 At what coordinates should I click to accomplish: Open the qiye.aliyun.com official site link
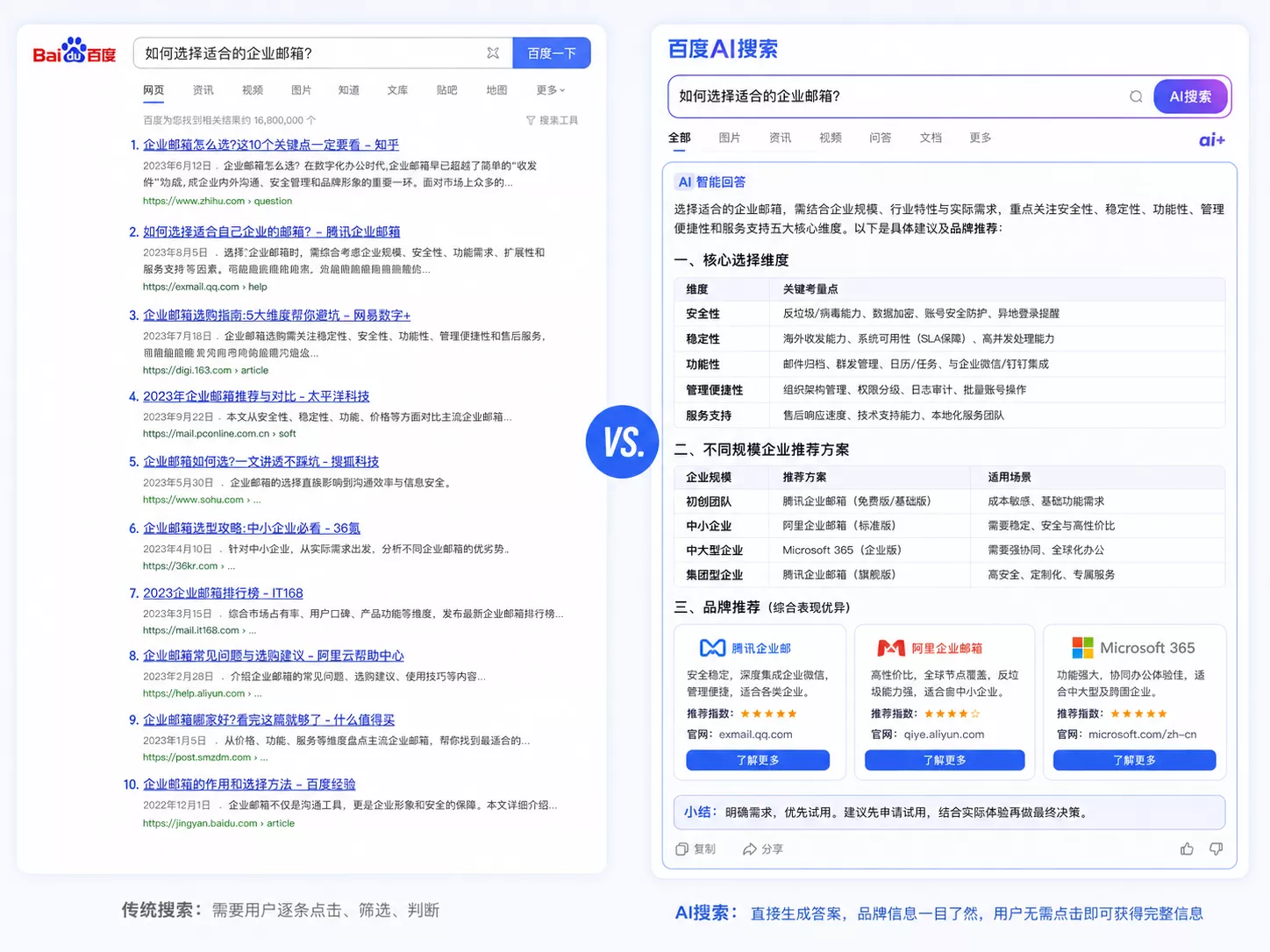[x=944, y=735]
